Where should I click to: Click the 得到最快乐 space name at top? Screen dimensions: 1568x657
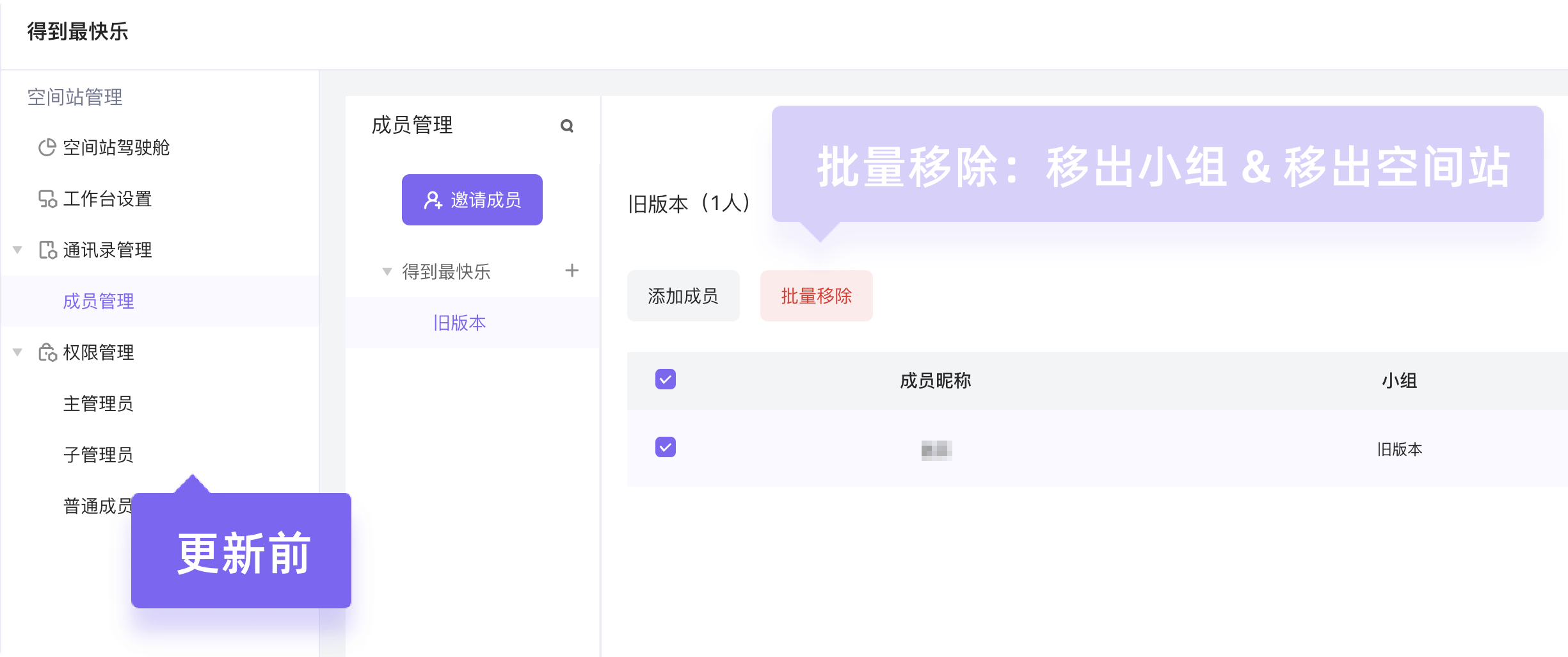77,31
